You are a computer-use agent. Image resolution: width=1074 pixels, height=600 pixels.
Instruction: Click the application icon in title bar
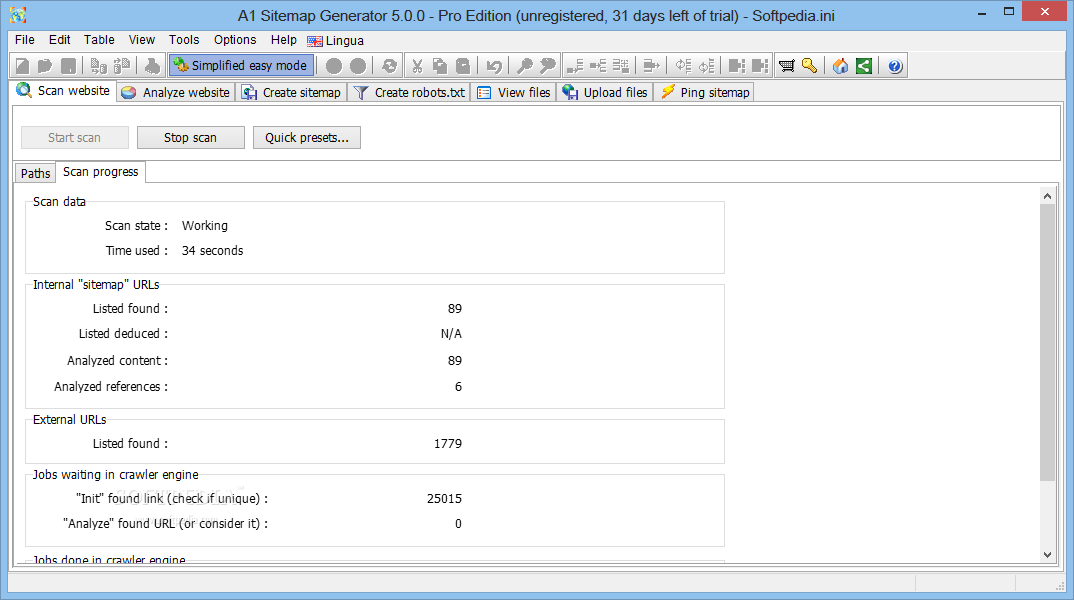click(x=18, y=14)
